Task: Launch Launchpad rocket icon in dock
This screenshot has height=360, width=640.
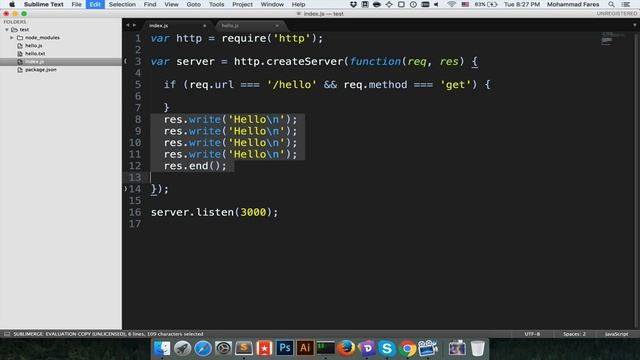Action: click(182, 348)
